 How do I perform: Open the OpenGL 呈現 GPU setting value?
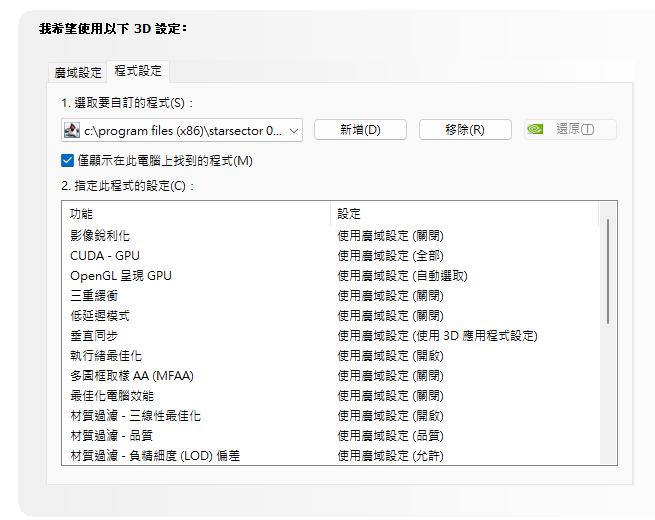[x=402, y=276]
